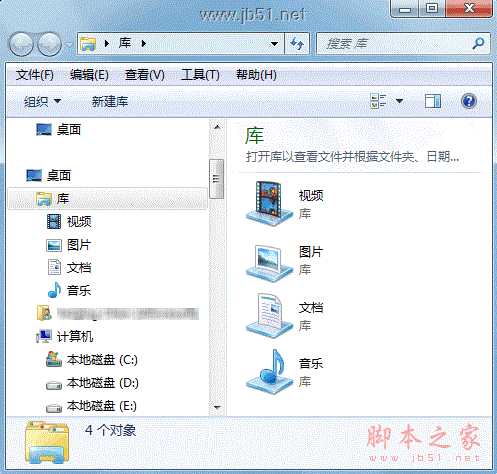Image resolution: width=497 pixels, height=474 pixels.
Task: Select 计算机 in the navigation tree
Action: (x=64, y=337)
